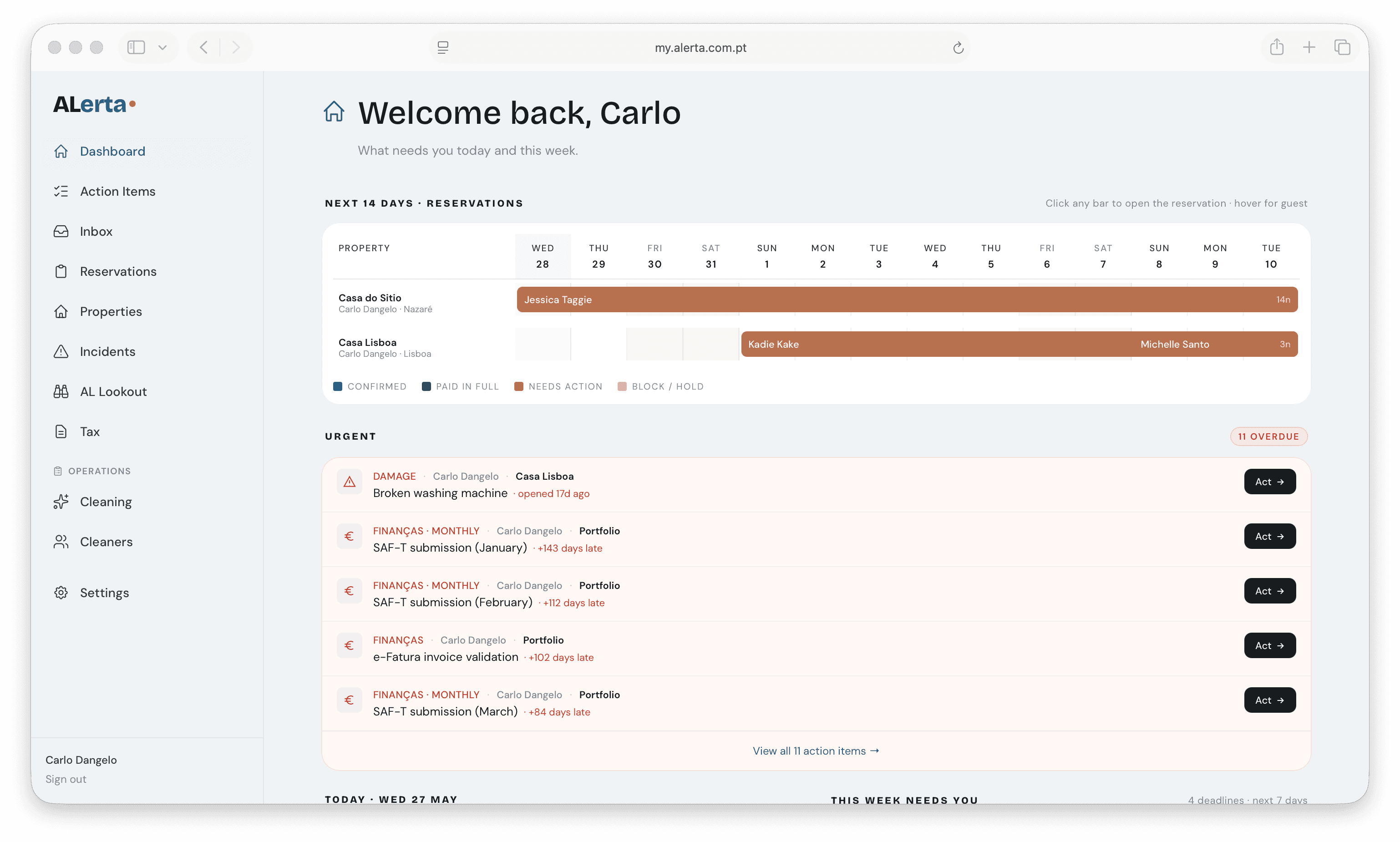Expand the sidebar chevron dropdown in browser toolbar

(x=162, y=48)
